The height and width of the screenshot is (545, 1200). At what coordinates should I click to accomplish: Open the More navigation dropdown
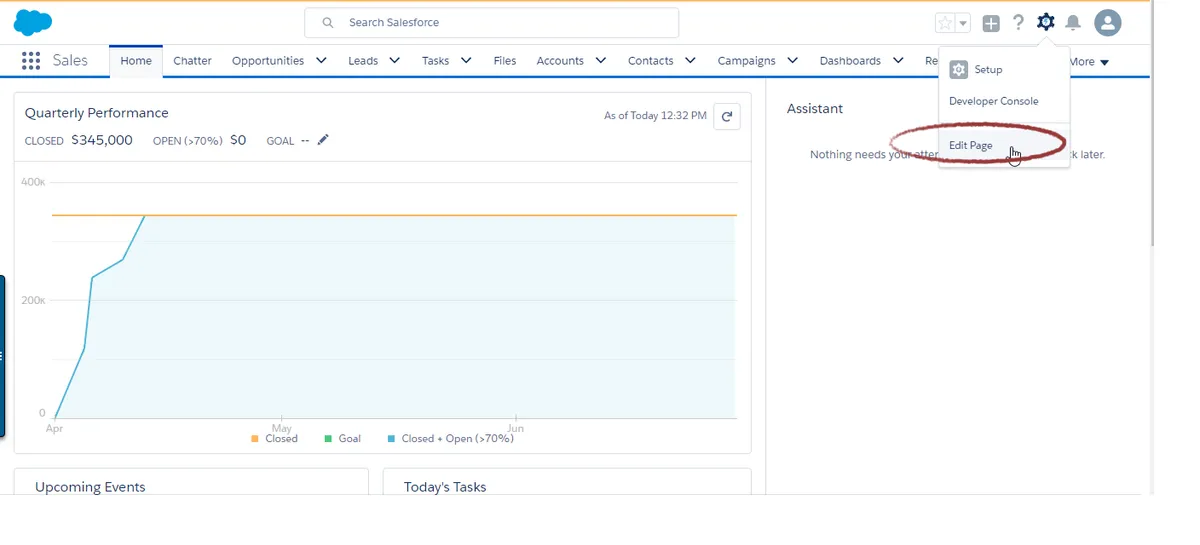1089,62
